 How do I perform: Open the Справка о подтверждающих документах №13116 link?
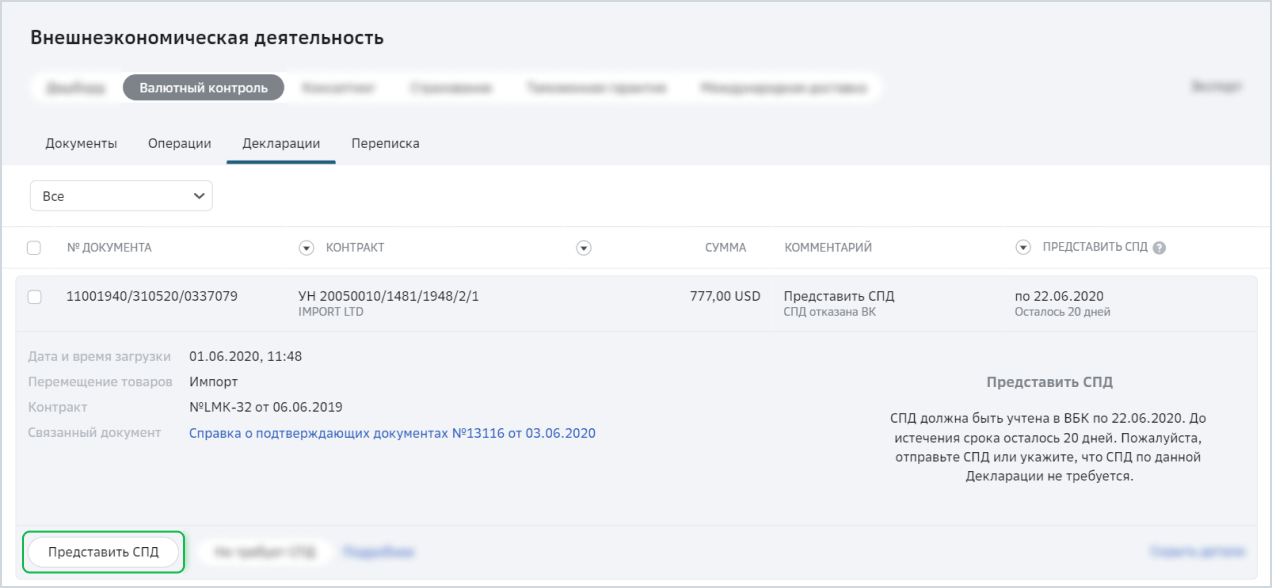coord(392,433)
